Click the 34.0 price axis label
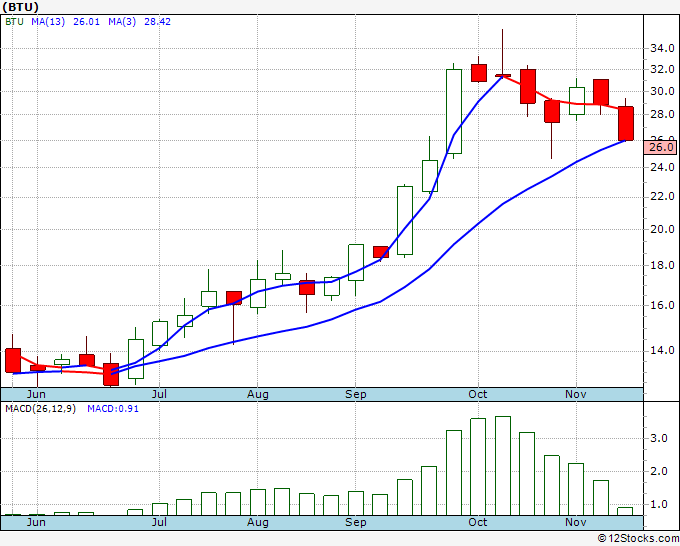 click(x=659, y=48)
